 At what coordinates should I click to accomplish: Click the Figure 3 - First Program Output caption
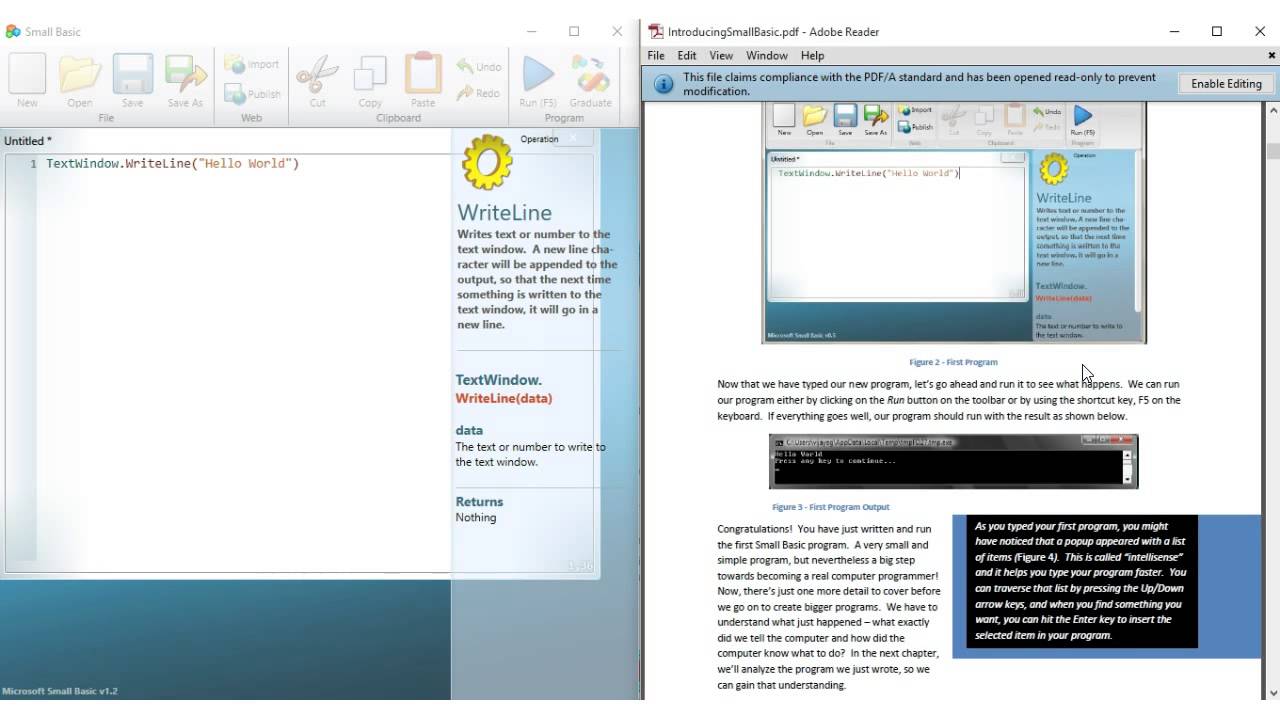point(830,507)
